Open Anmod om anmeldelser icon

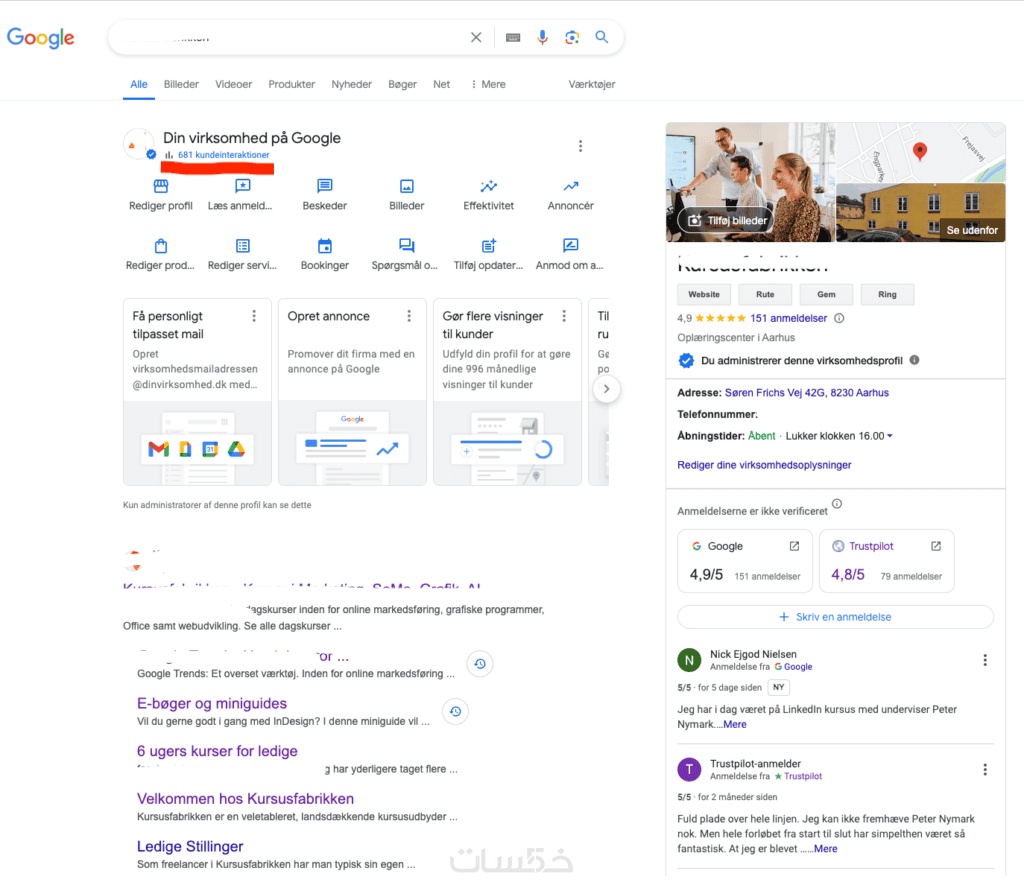tap(571, 246)
